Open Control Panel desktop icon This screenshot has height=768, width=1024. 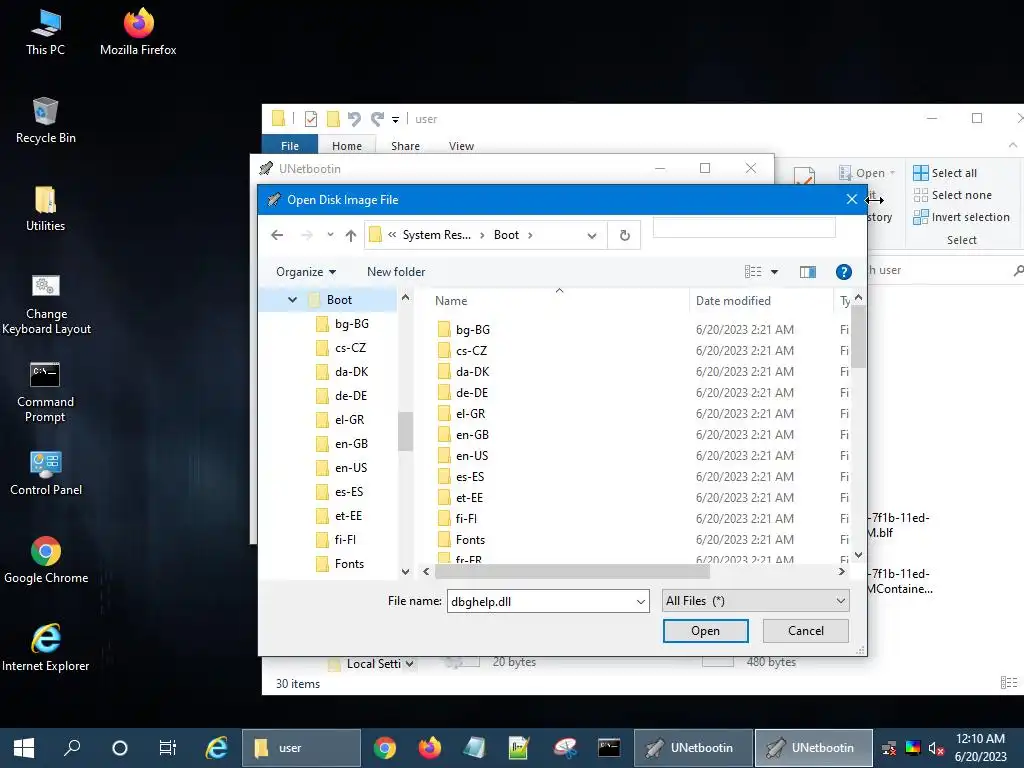click(x=46, y=473)
